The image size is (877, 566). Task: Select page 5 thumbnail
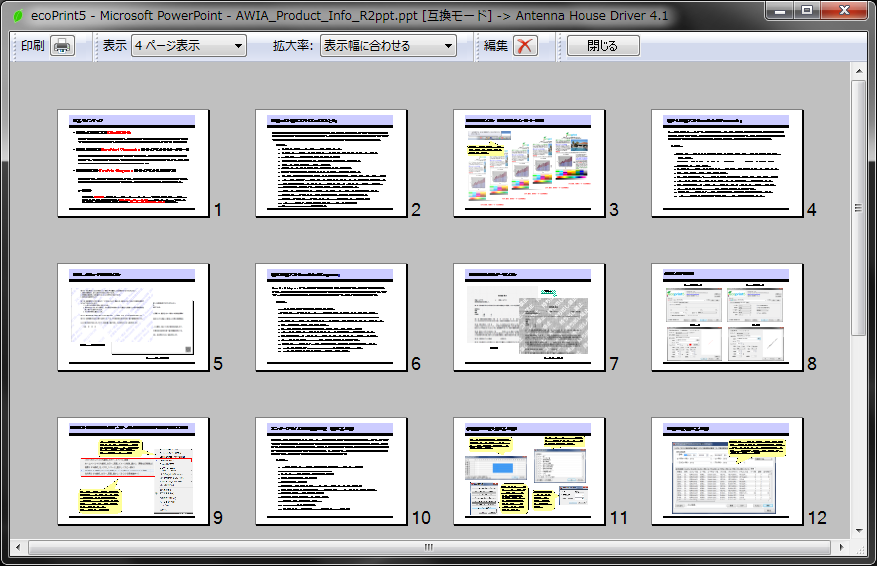coord(133,317)
